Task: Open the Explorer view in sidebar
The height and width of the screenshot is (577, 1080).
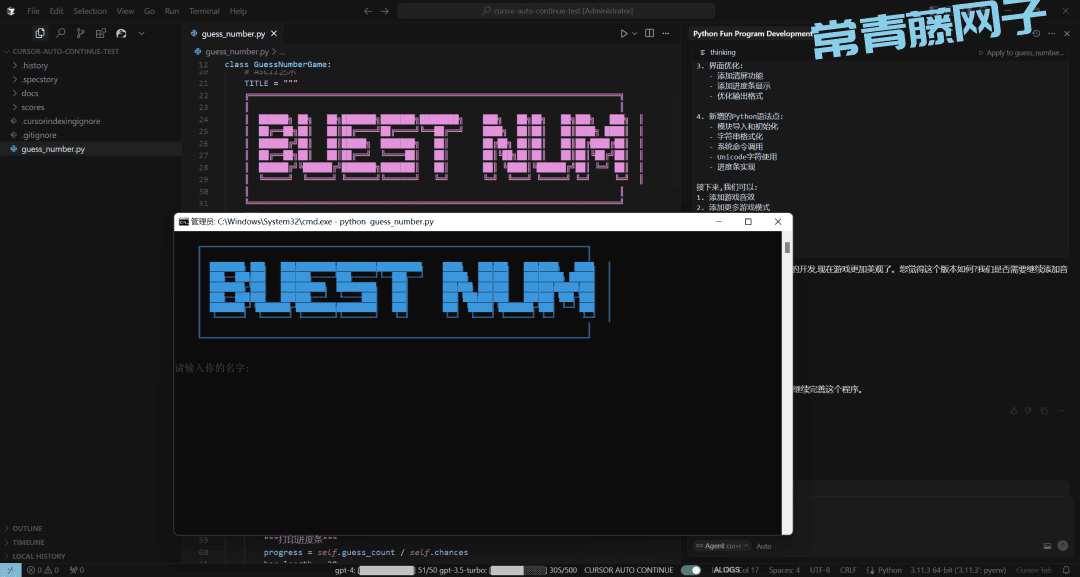Action: click(40, 33)
